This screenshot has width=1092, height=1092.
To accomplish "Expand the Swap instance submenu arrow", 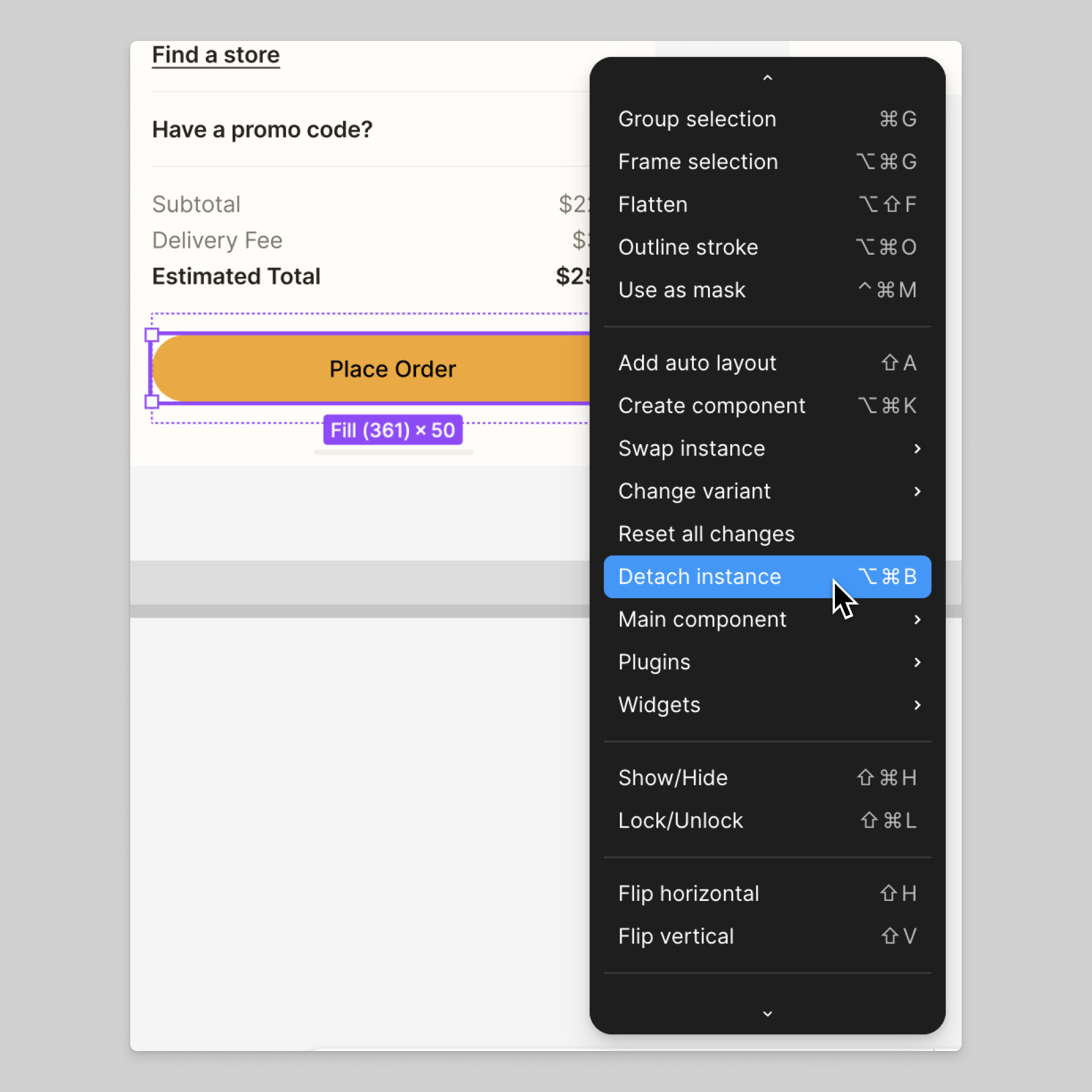I will tap(917, 449).
